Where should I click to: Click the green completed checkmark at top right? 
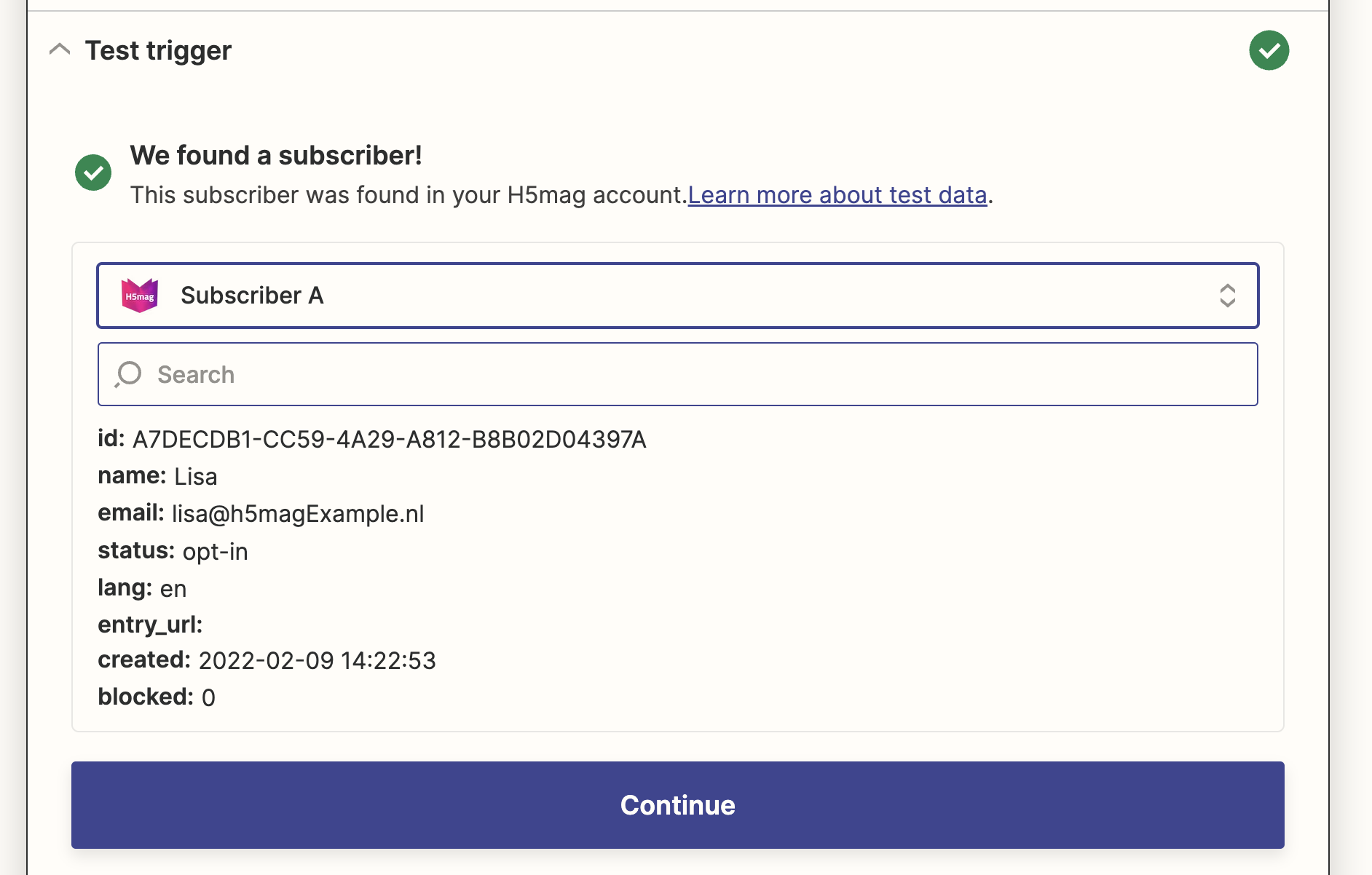(1269, 50)
